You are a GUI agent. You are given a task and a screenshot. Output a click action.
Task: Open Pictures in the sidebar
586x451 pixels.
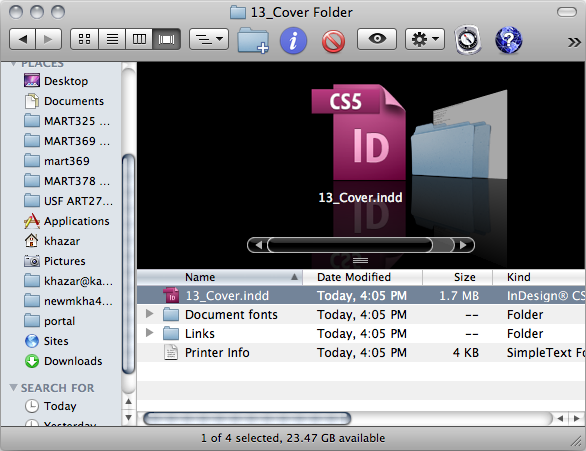(x=55, y=261)
